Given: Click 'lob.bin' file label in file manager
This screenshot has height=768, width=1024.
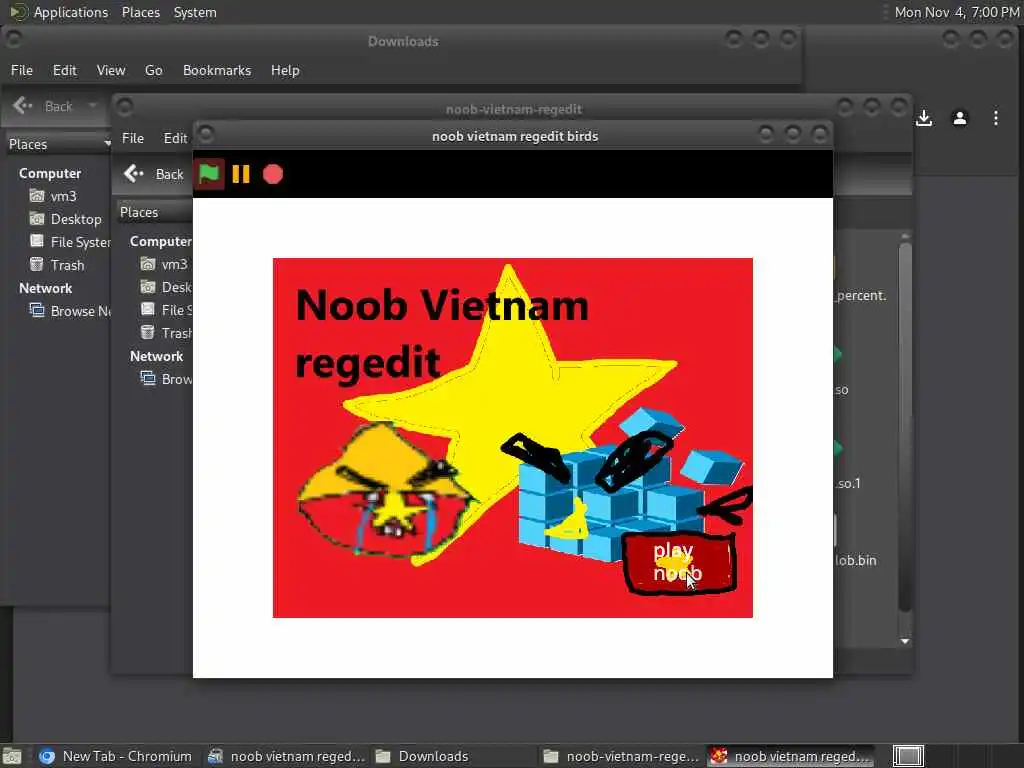Looking at the screenshot, I should [x=856, y=560].
